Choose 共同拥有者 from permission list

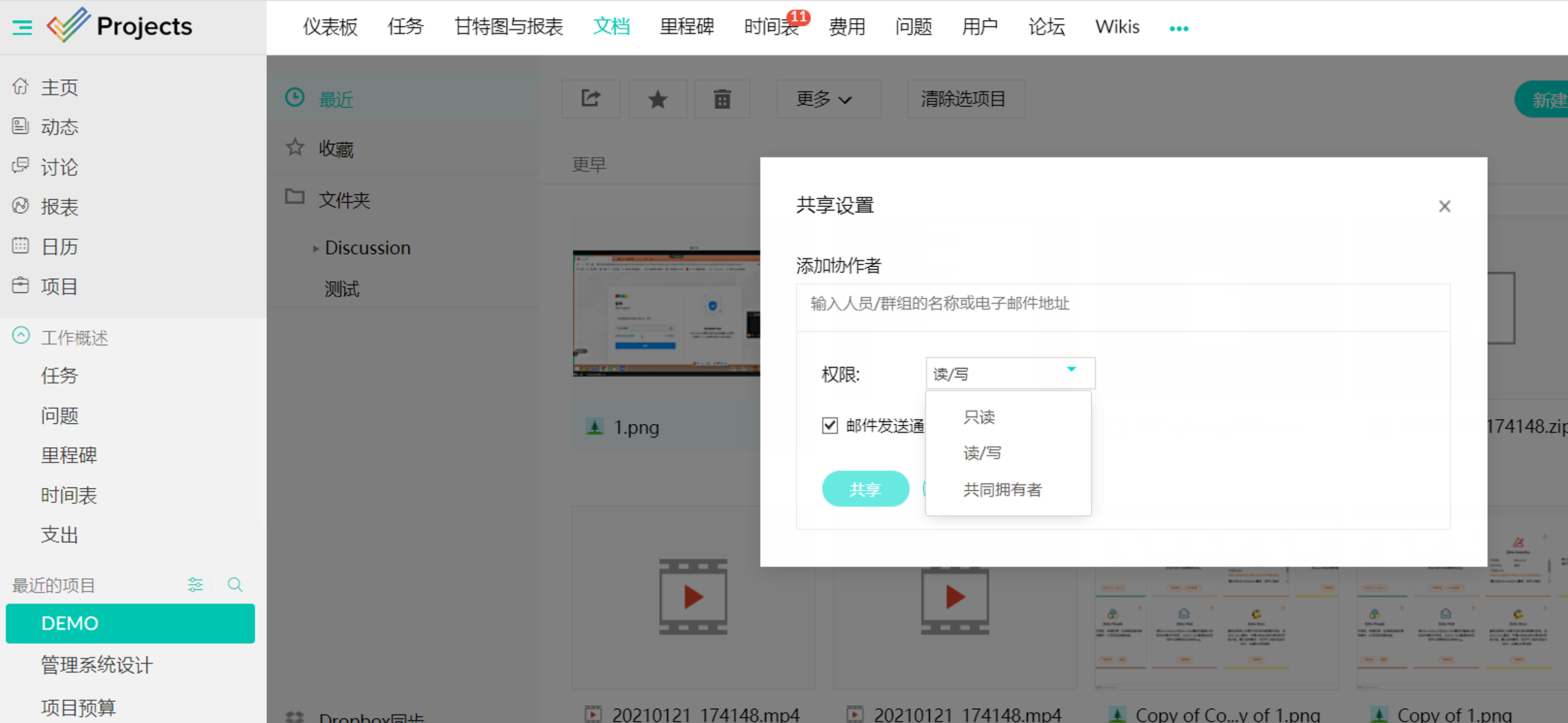[x=1002, y=489]
